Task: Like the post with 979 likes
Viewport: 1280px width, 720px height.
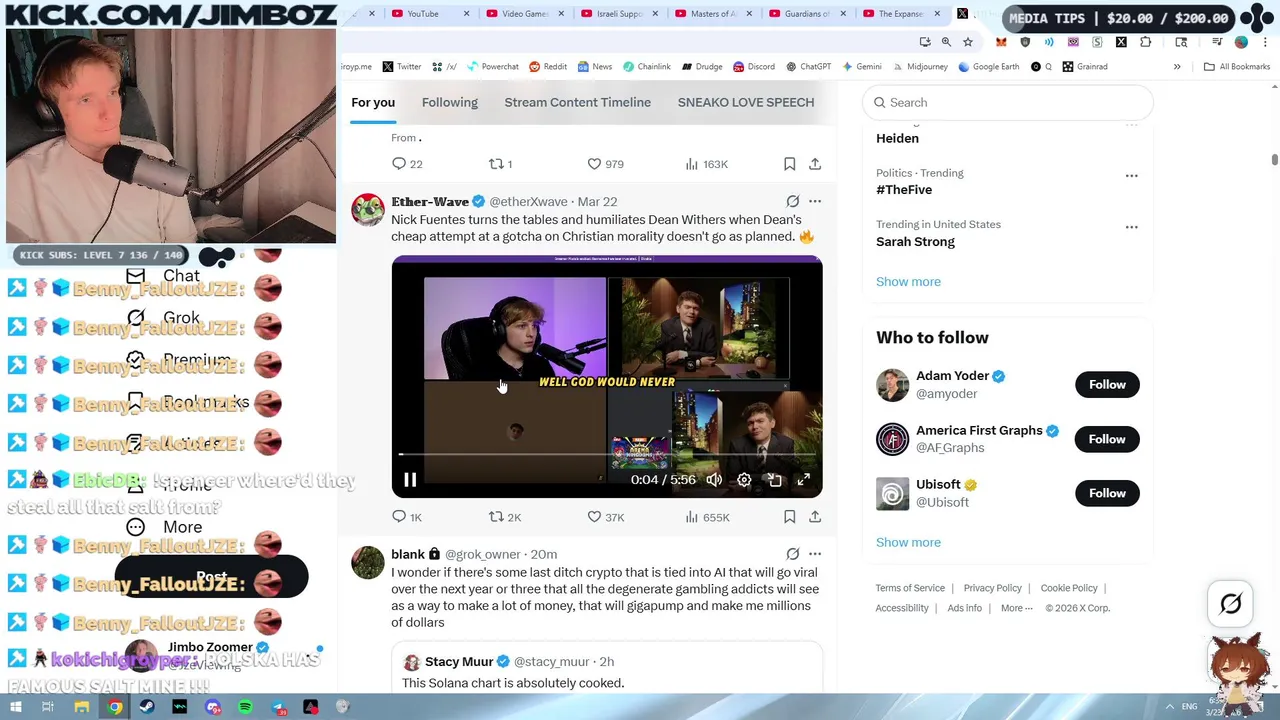Action: (605, 164)
